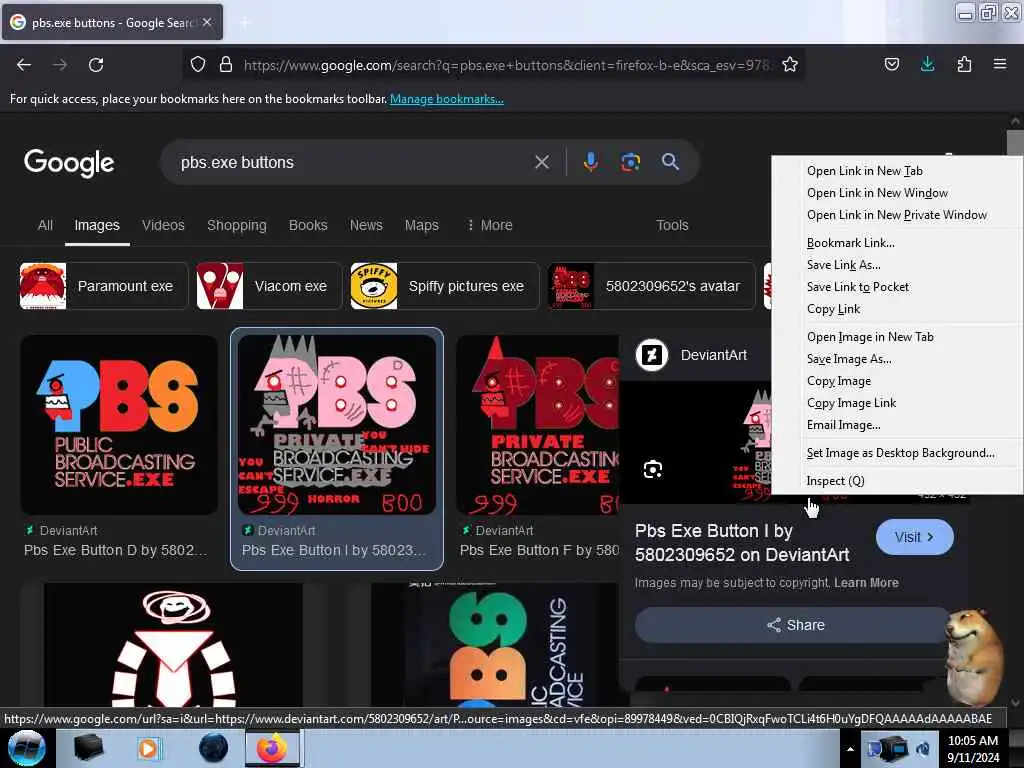
Task: Open the Windows Start orb
Action: [x=27, y=748]
